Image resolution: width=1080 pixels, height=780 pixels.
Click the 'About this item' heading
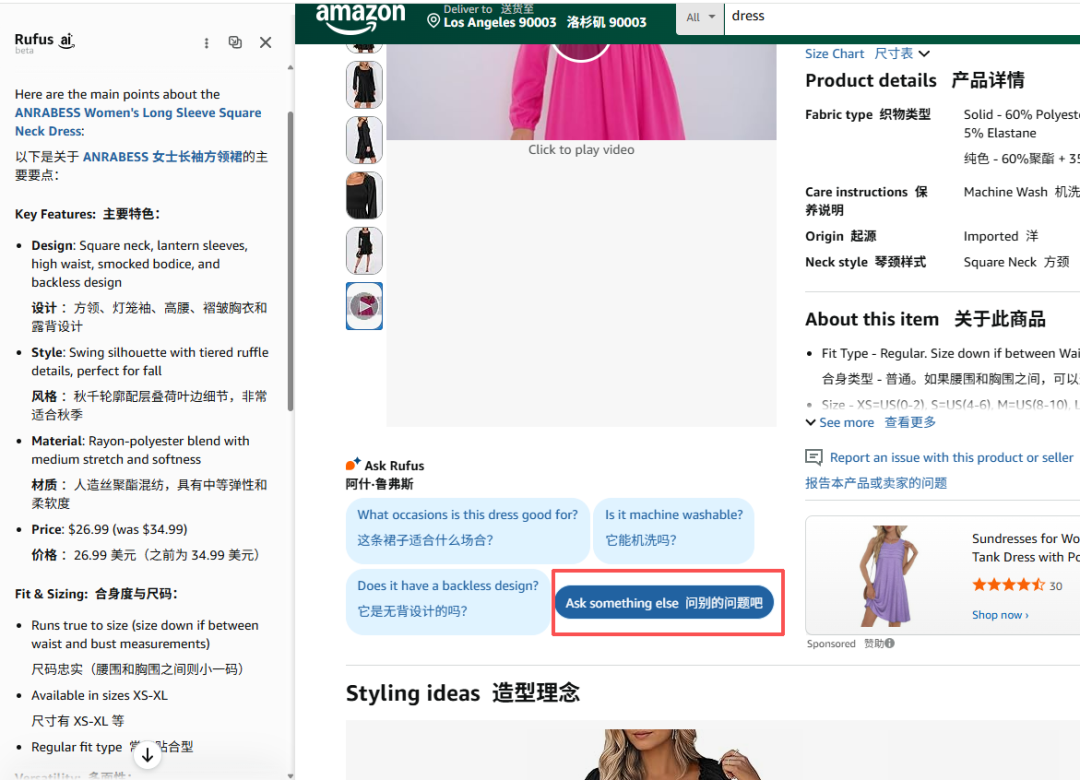coord(872,319)
